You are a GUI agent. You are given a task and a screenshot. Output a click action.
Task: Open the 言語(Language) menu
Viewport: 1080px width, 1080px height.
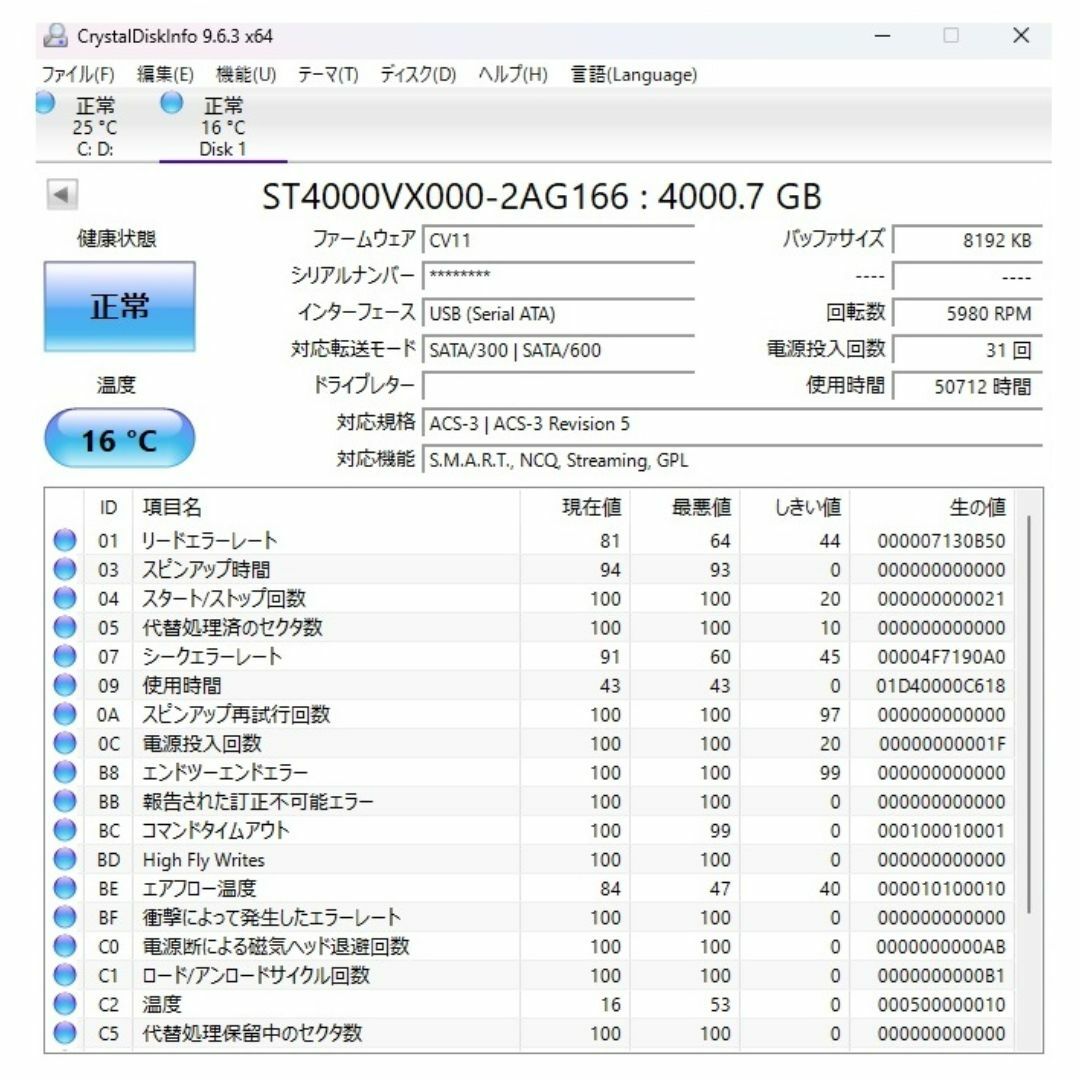coord(634,74)
